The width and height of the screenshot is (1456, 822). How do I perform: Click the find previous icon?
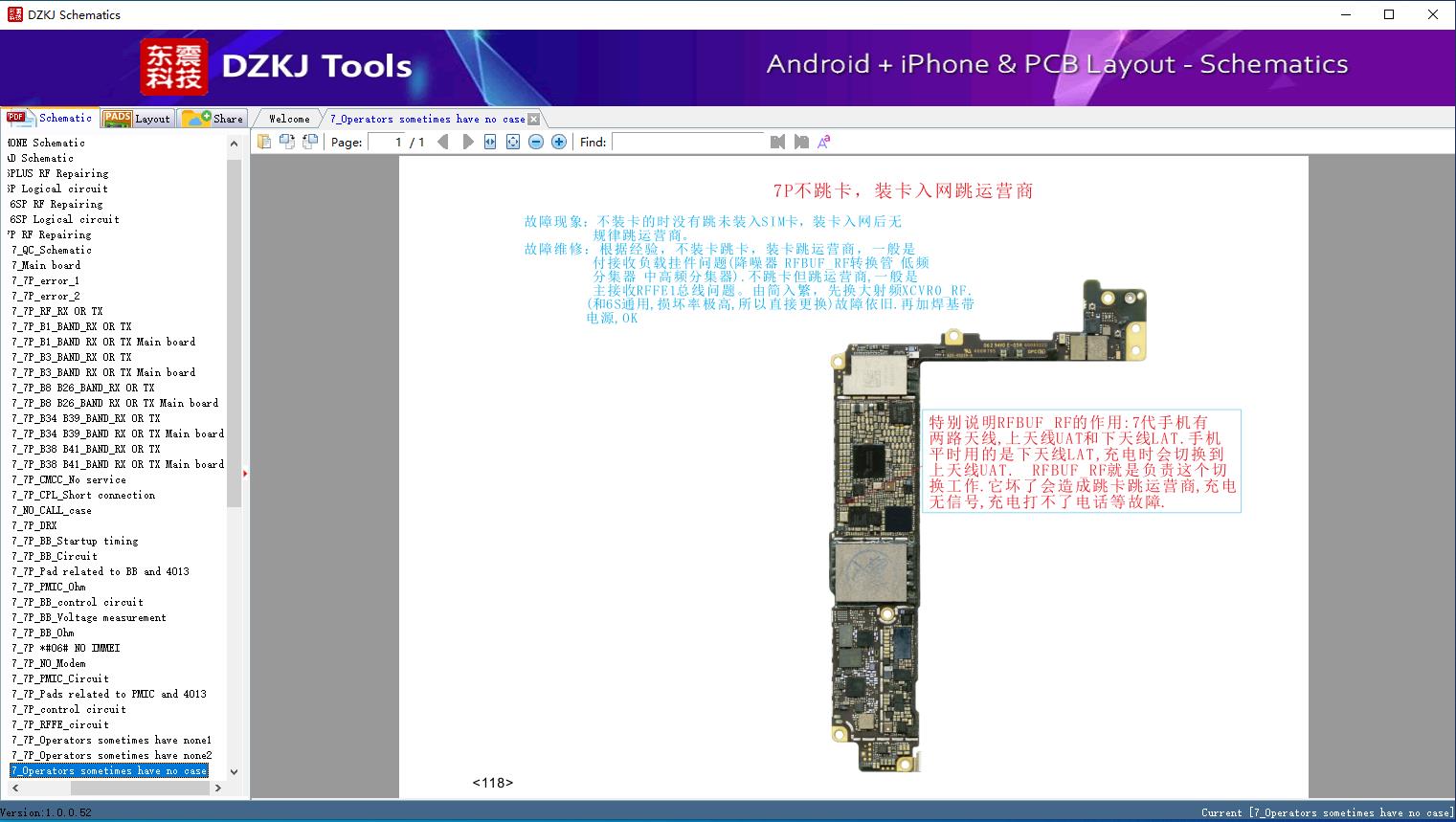(777, 142)
